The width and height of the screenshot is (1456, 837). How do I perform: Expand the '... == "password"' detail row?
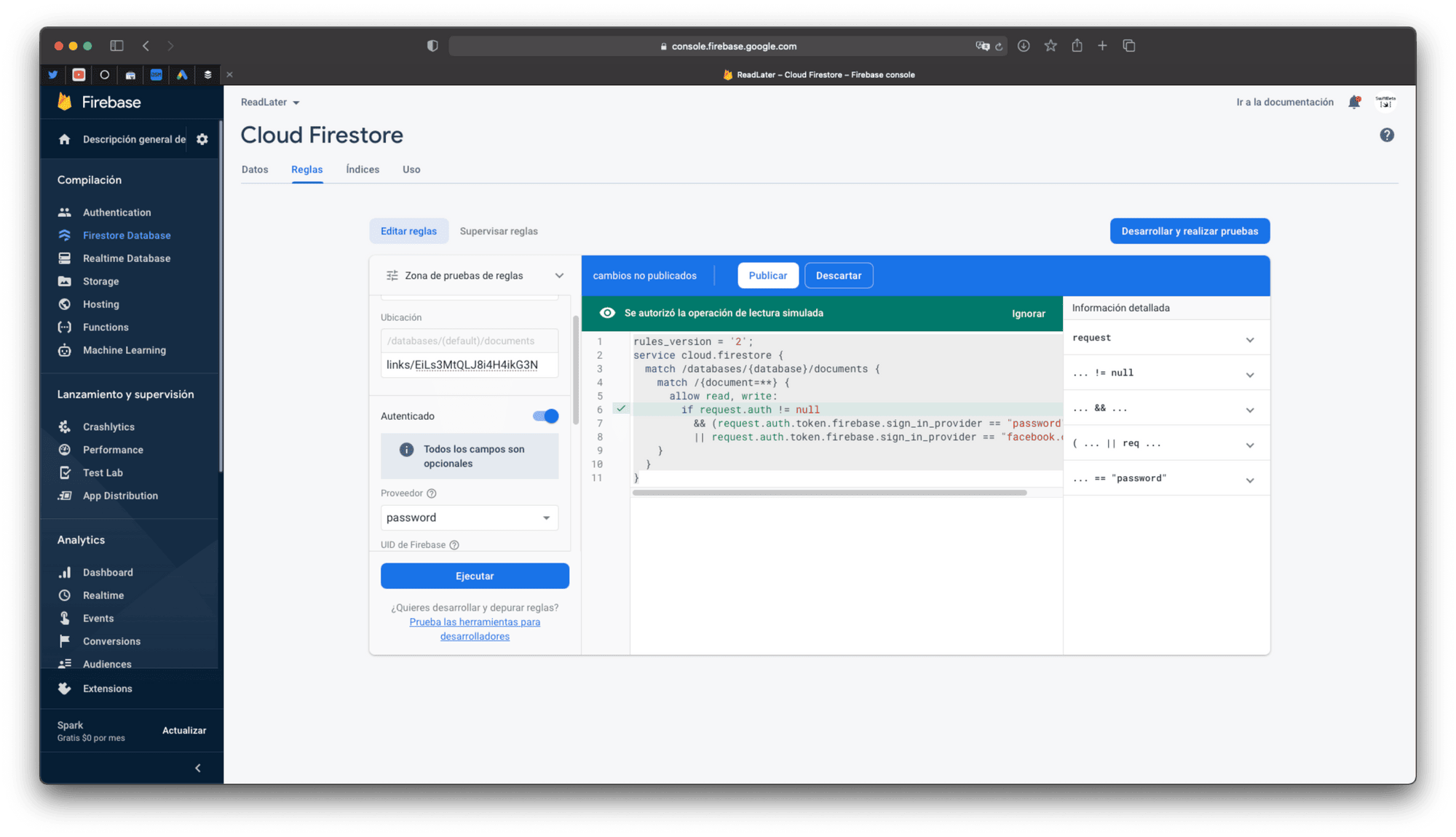pos(1166,478)
